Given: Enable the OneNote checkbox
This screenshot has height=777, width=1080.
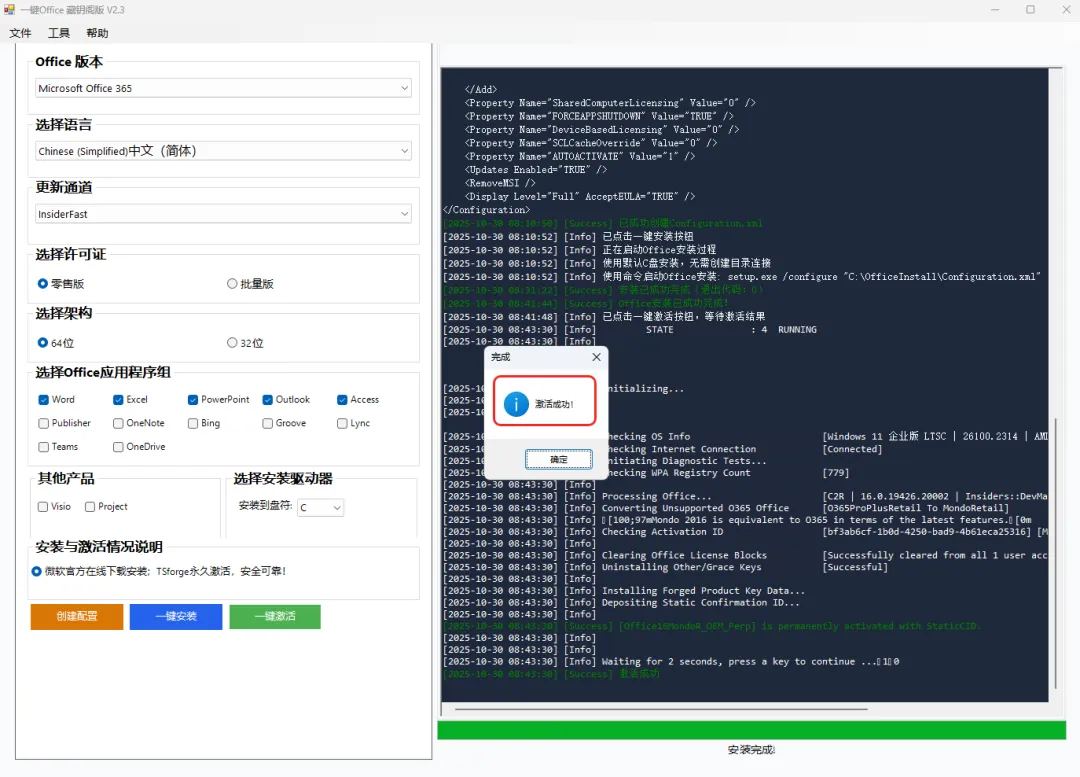Looking at the screenshot, I should [x=118, y=423].
